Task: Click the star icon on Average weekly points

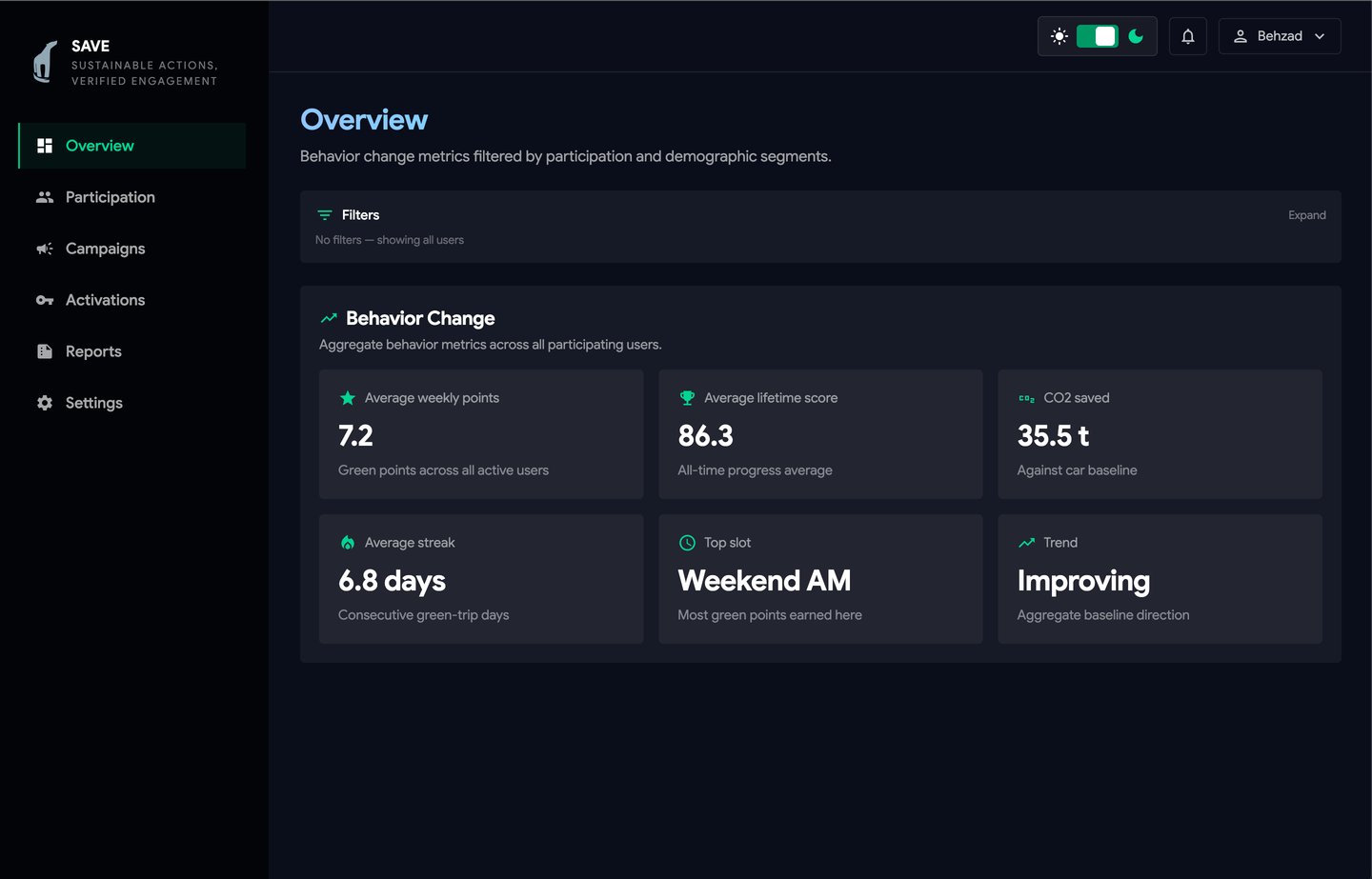Action: [x=348, y=398]
